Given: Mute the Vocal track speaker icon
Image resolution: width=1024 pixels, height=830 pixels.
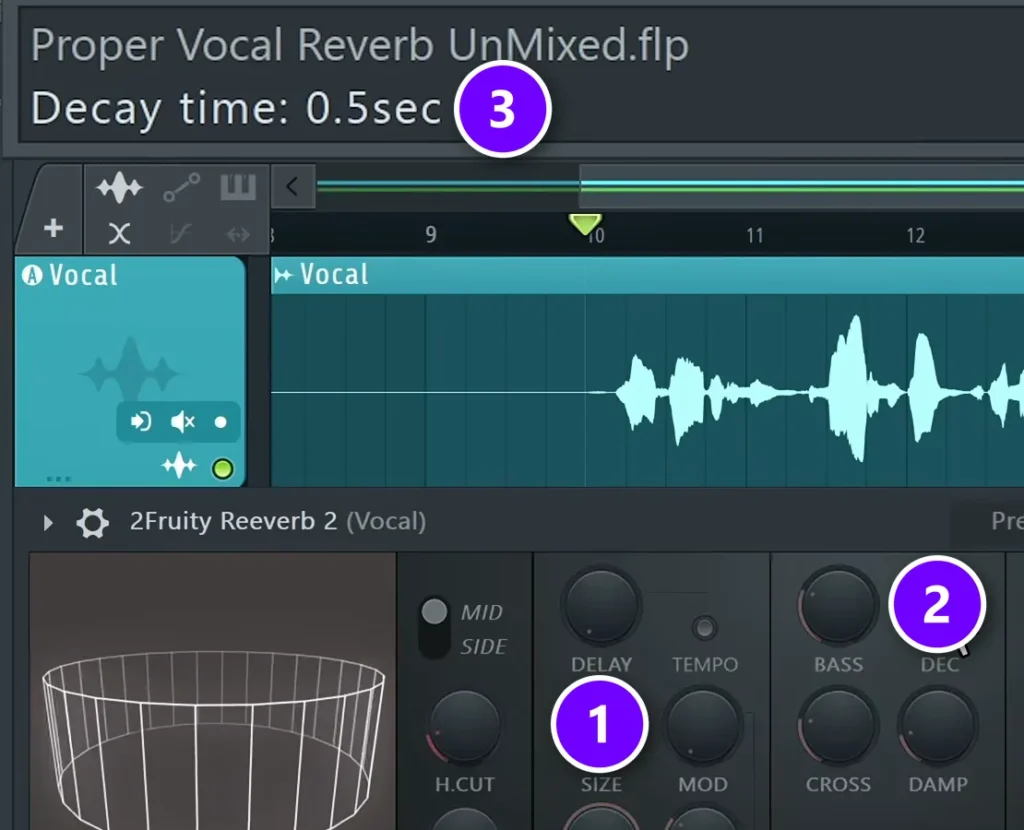Looking at the screenshot, I should click(x=182, y=422).
